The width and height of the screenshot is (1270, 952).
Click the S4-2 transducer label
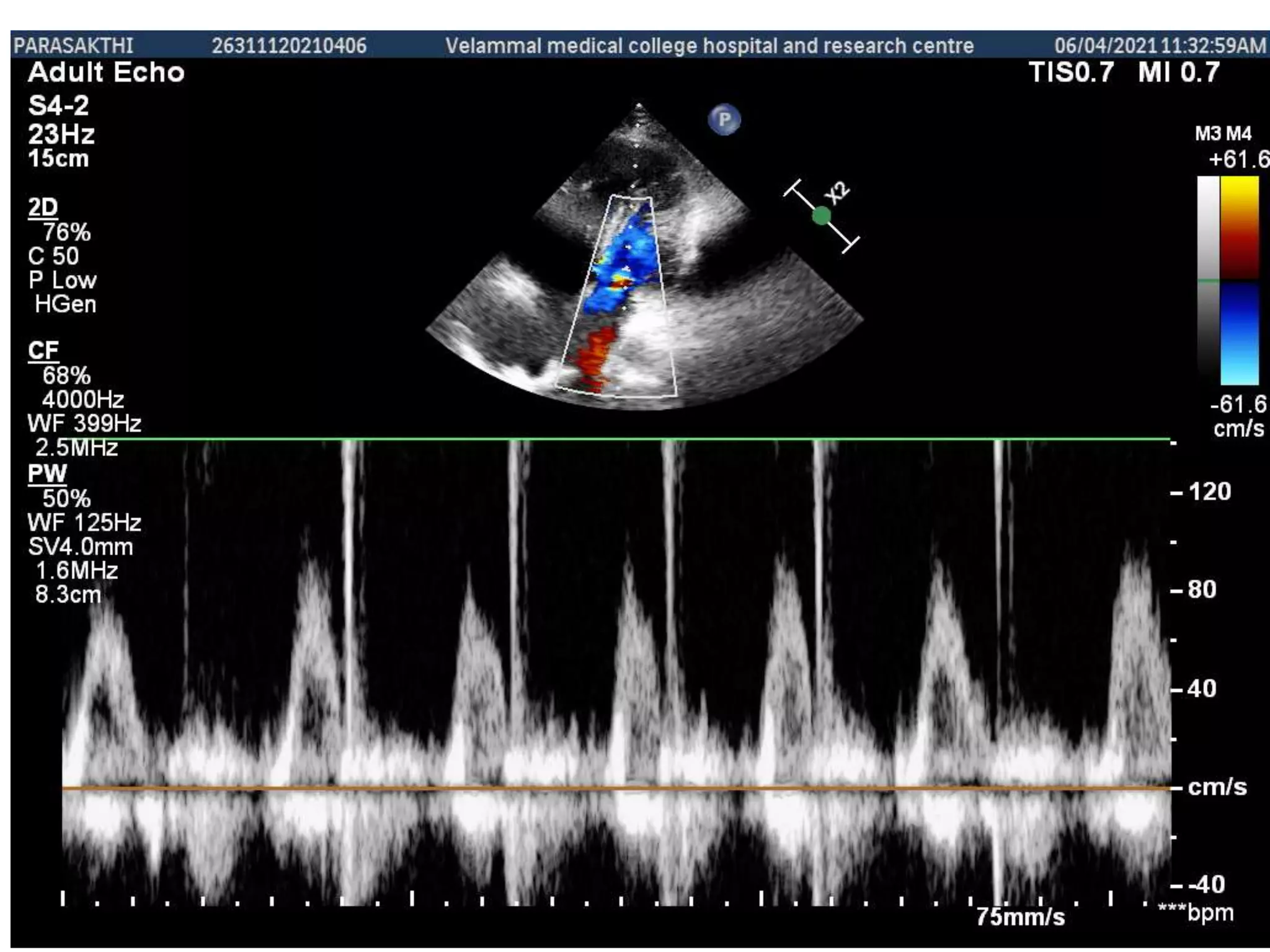(x=58, y=106)
